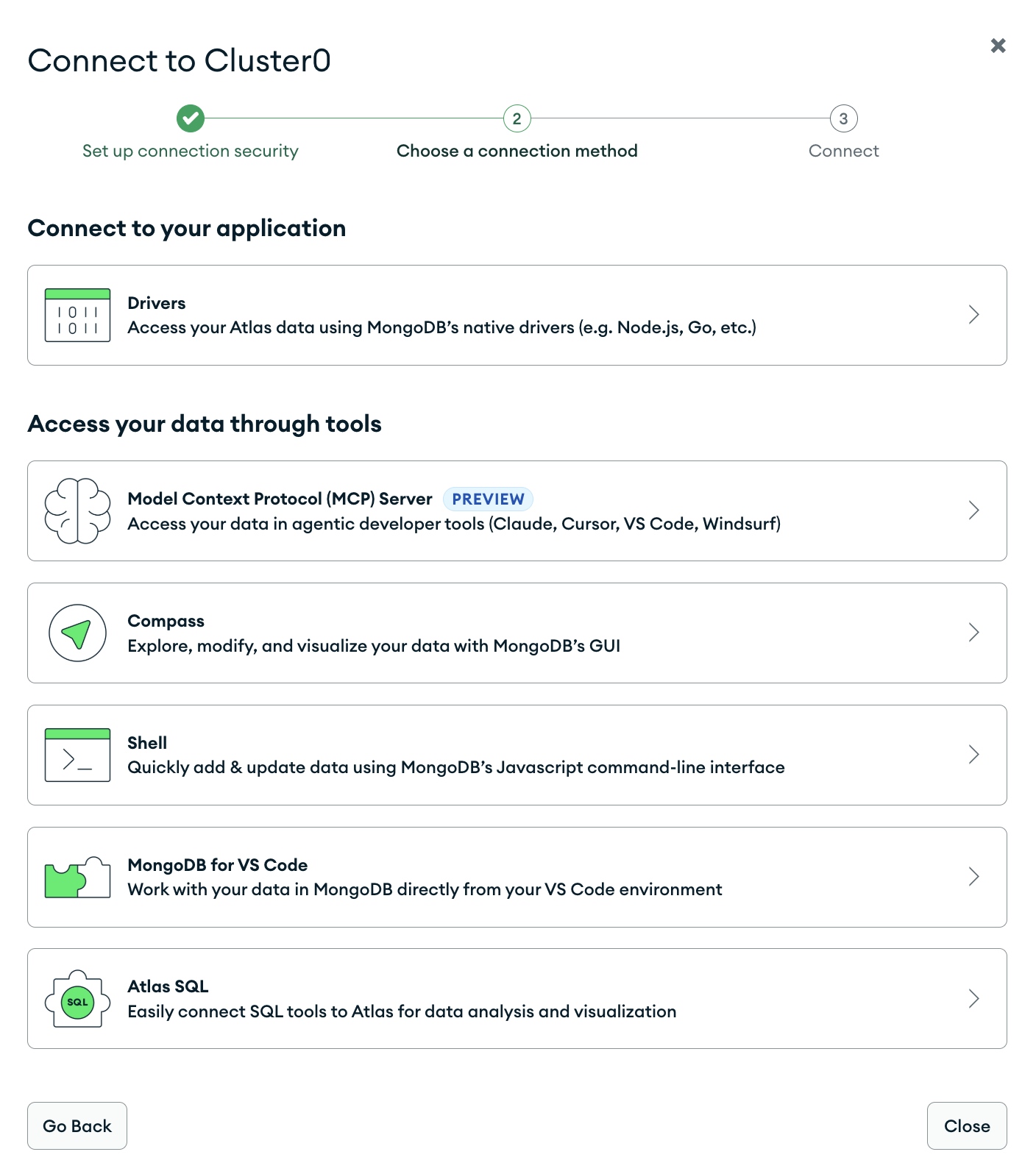
Task: Click 'Connect to your application' heading
Action: pyautogui.click(x=187, y=228)
